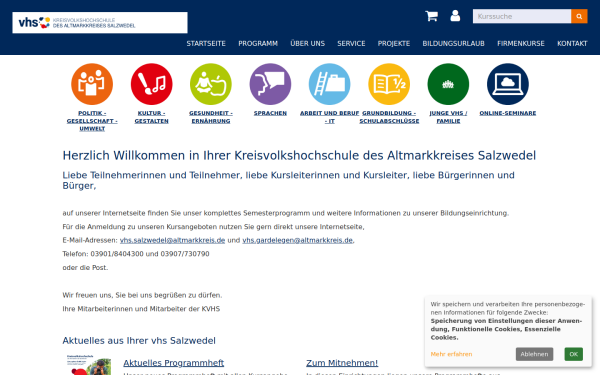Click the vhs.salzwedel@altmarkkreis.de email link
Screen dimensions: 600x375
point(172,240)
